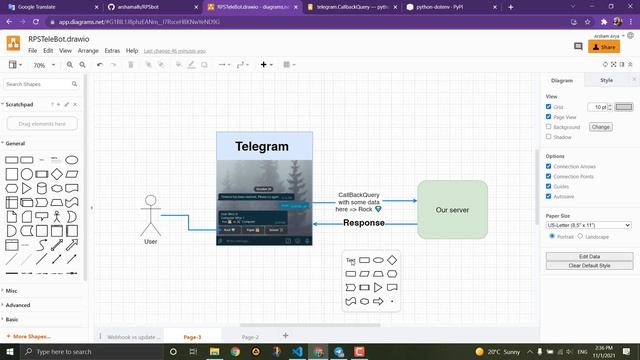
Task: Select the ellipse shape in General palette
Action: pos(71,160)
